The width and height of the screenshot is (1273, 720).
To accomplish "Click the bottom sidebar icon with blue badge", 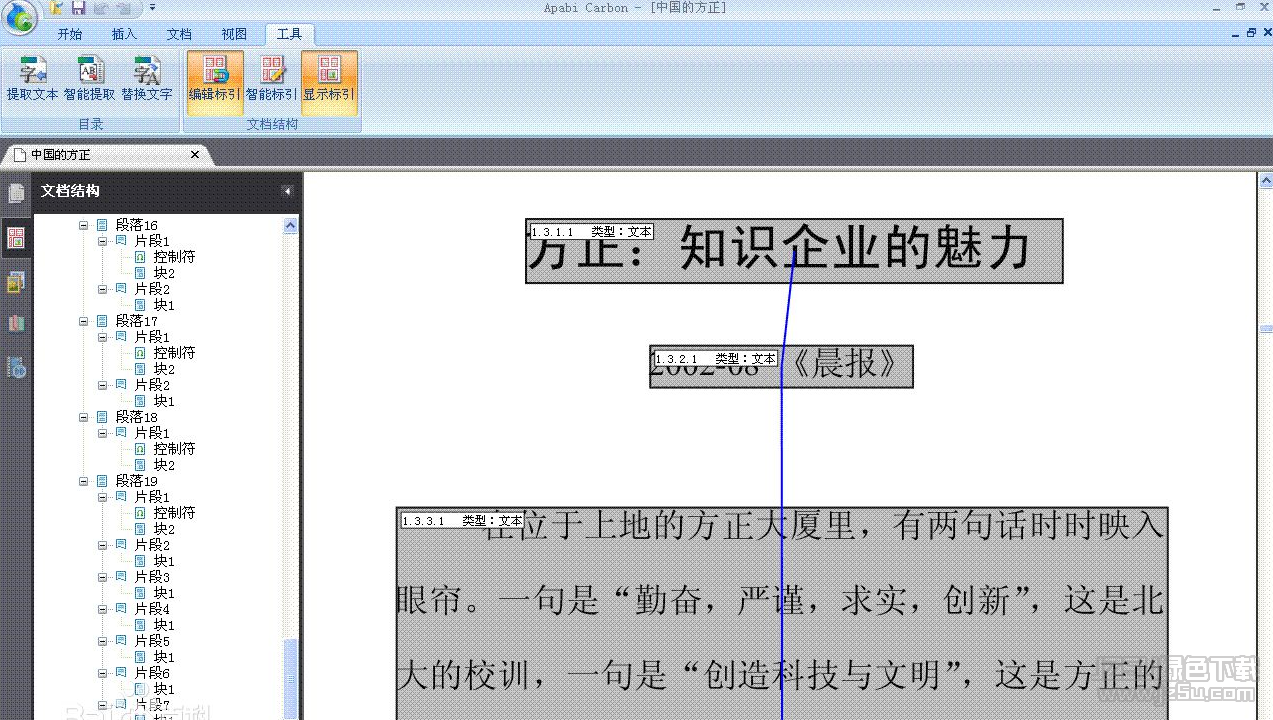I will pyautogui.click(x=16, y=367).
